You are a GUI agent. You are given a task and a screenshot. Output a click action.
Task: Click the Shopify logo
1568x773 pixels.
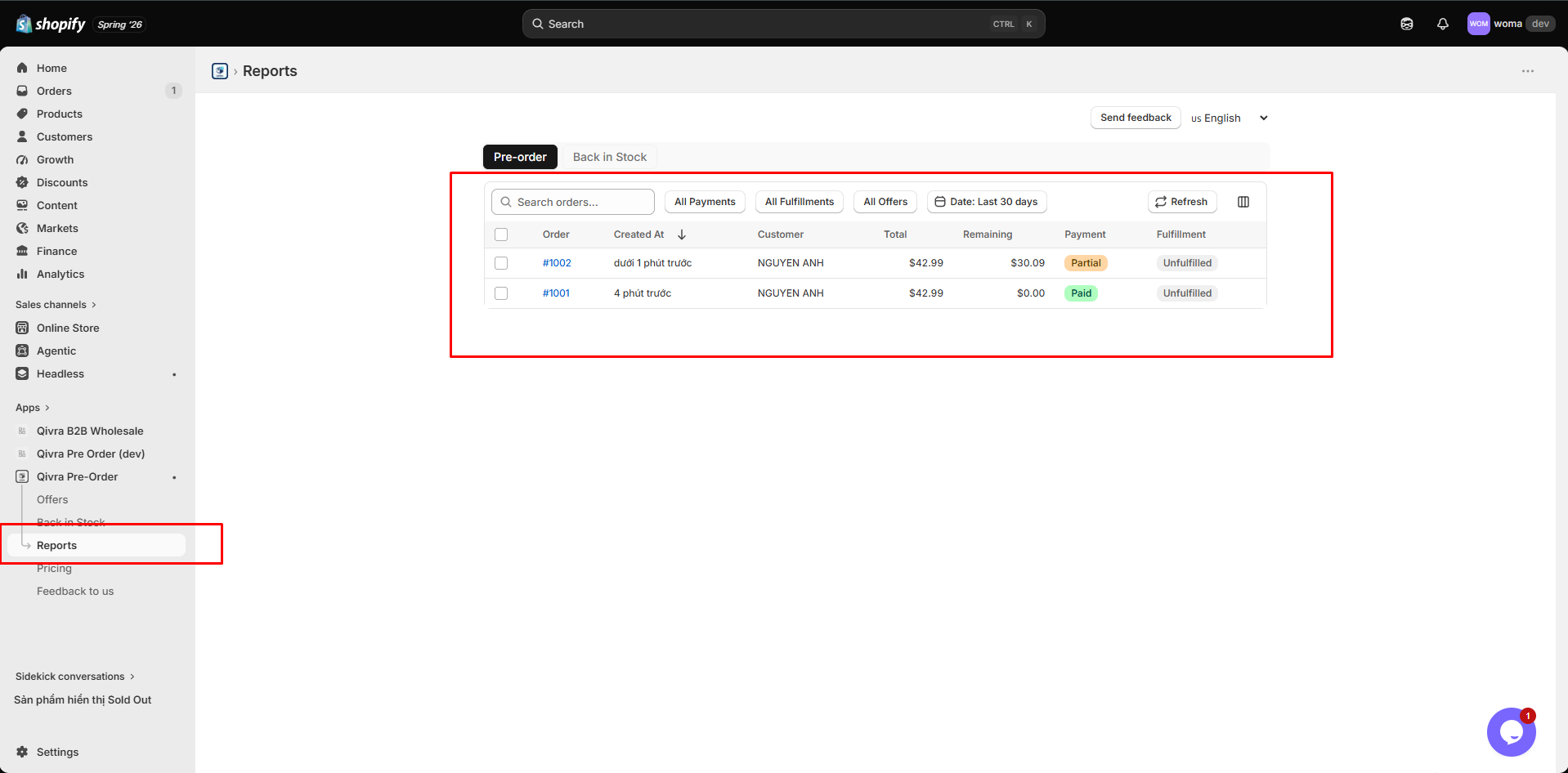[x=50, y=24]
